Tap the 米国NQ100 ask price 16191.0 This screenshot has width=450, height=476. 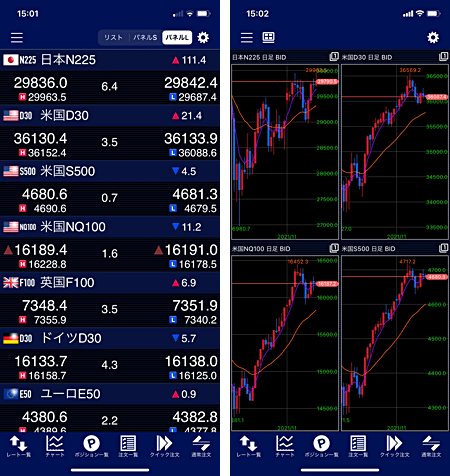tap(191, 250)
